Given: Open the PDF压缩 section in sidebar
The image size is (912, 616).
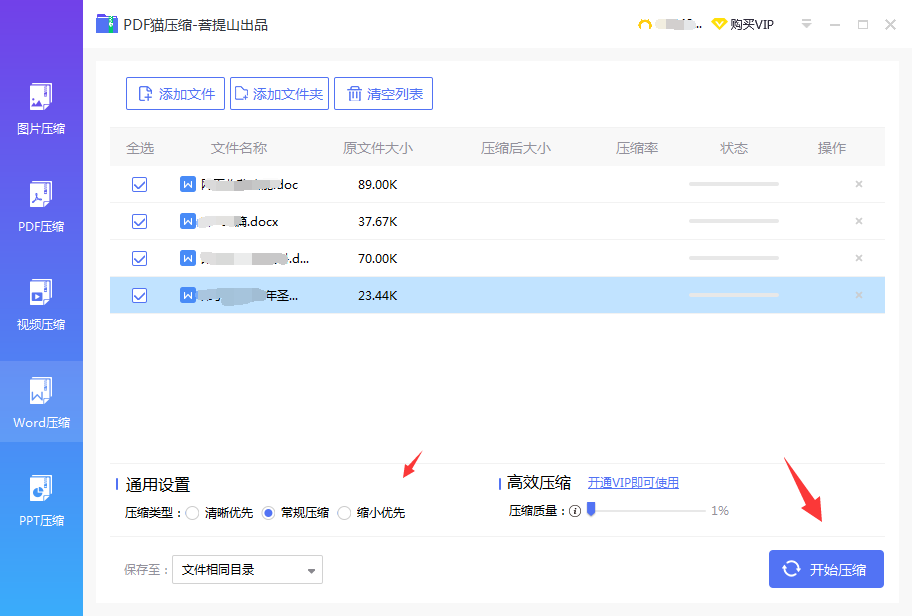Looking at the screenshot, I should [41, 206].
